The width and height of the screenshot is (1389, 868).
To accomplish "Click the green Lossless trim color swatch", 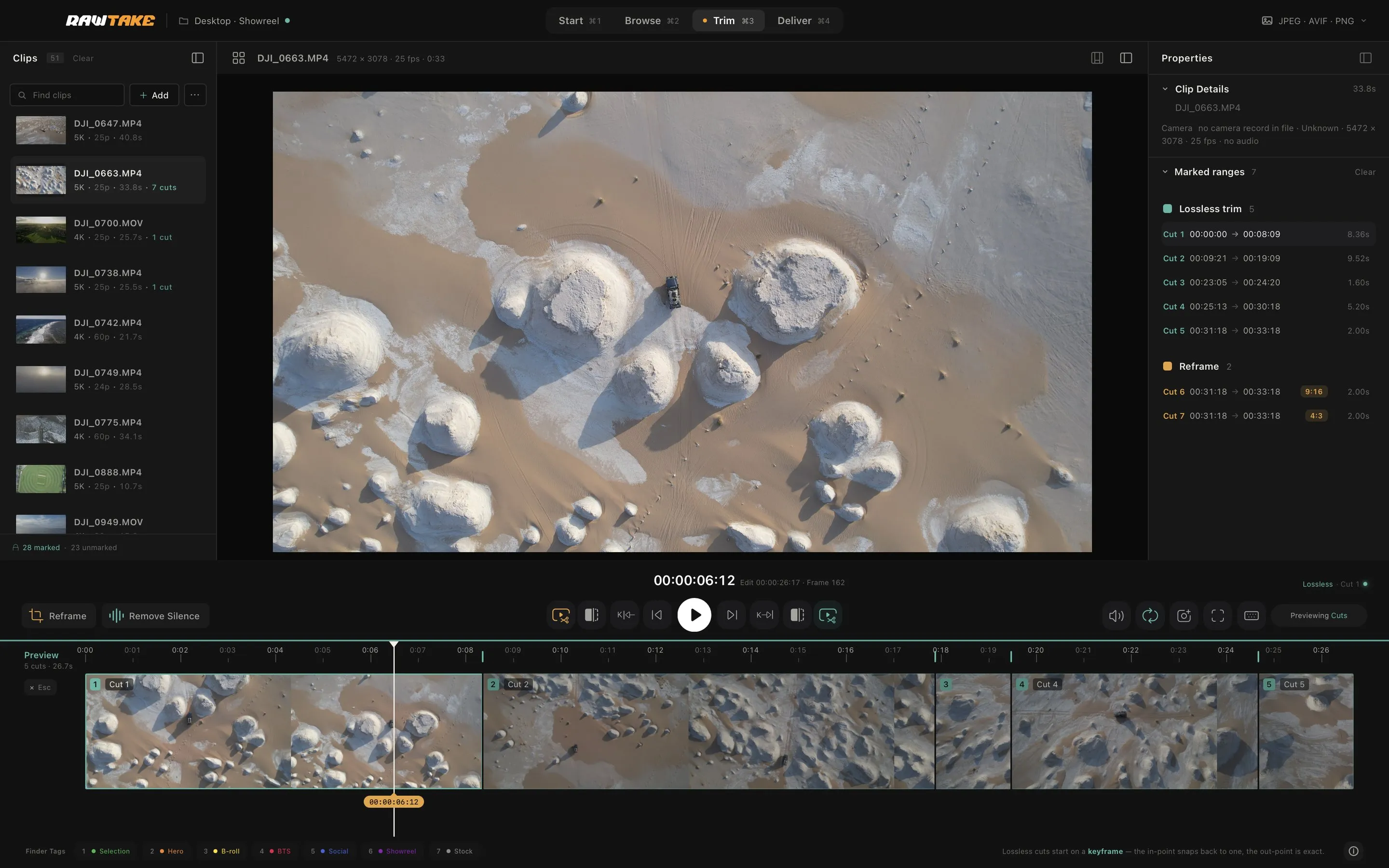I will point(1167,209).
